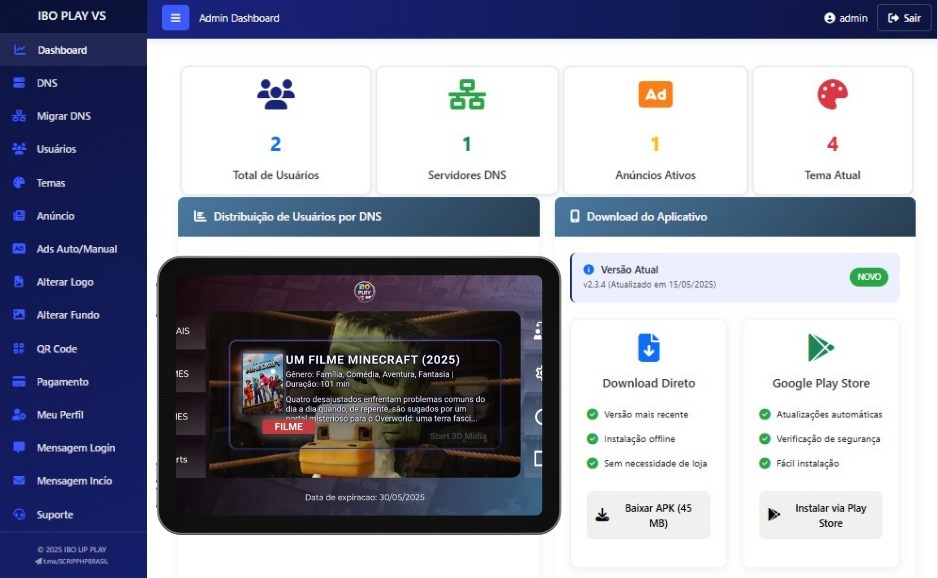Click the Suporte headset icon
The height and width of the screenshot is (578, 938).
(19, 515)
